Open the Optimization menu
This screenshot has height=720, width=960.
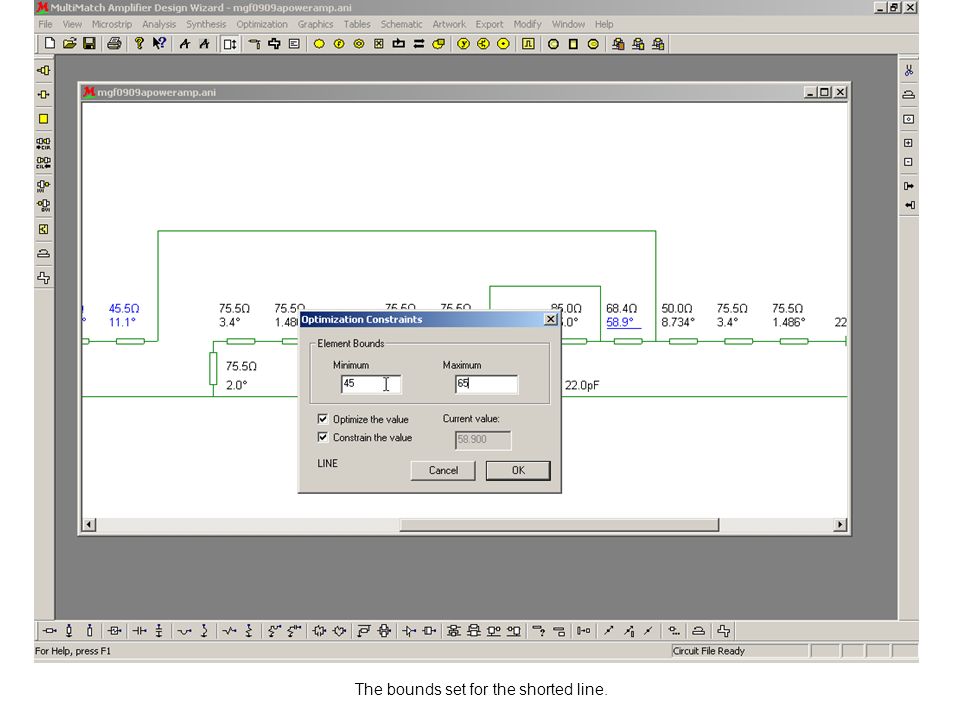(x=262, y=24)
